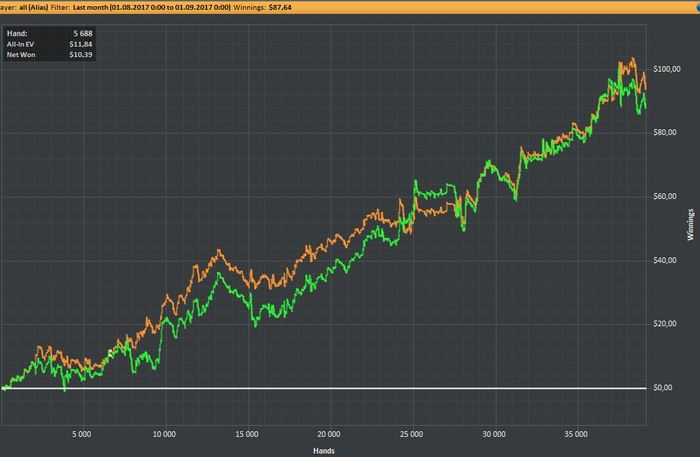Click the 20 000 hands x-axis label
Screen dimensions: 700x457
pos(329,434)
